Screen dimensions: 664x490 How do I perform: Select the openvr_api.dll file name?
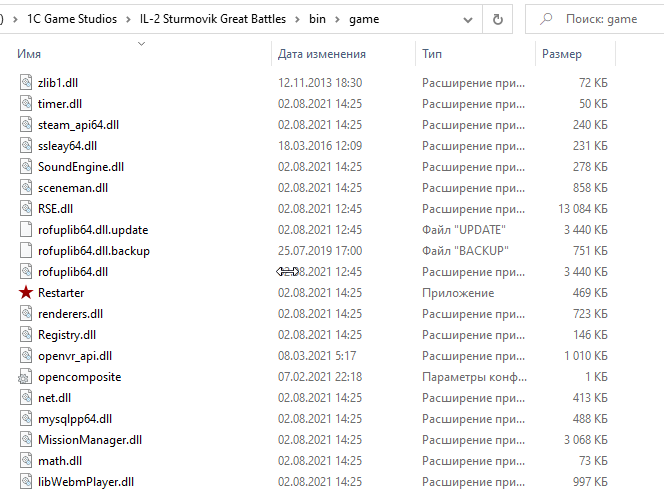click(75, 356)
